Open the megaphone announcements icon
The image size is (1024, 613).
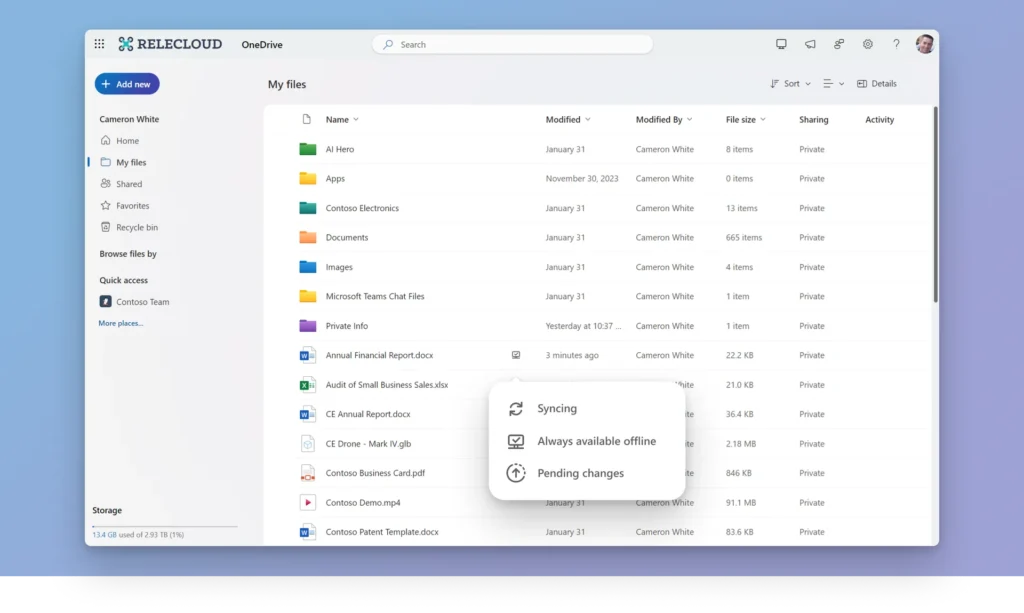pyautogui.click(x=810, y=44)
